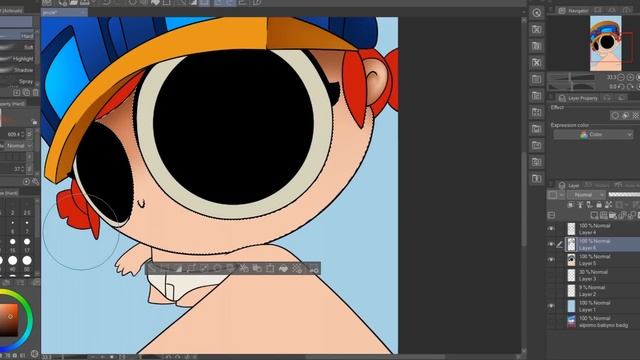Switch to the Layer palette tab

[569, 185]
